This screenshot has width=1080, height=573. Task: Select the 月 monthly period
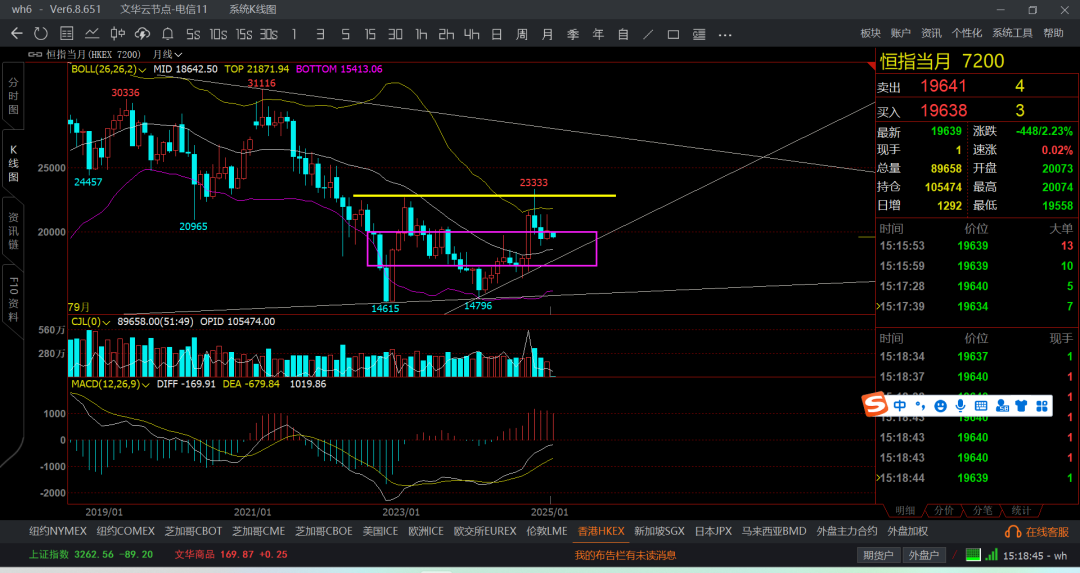pos(548,34)
